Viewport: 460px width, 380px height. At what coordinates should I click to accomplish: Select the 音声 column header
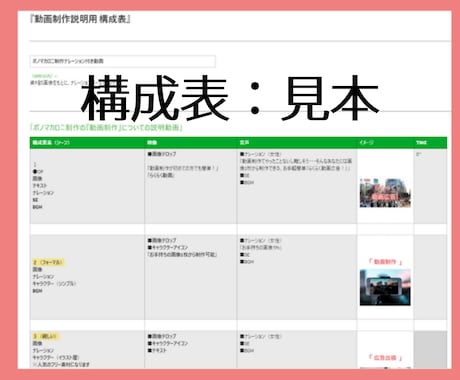tap(297, 143)
